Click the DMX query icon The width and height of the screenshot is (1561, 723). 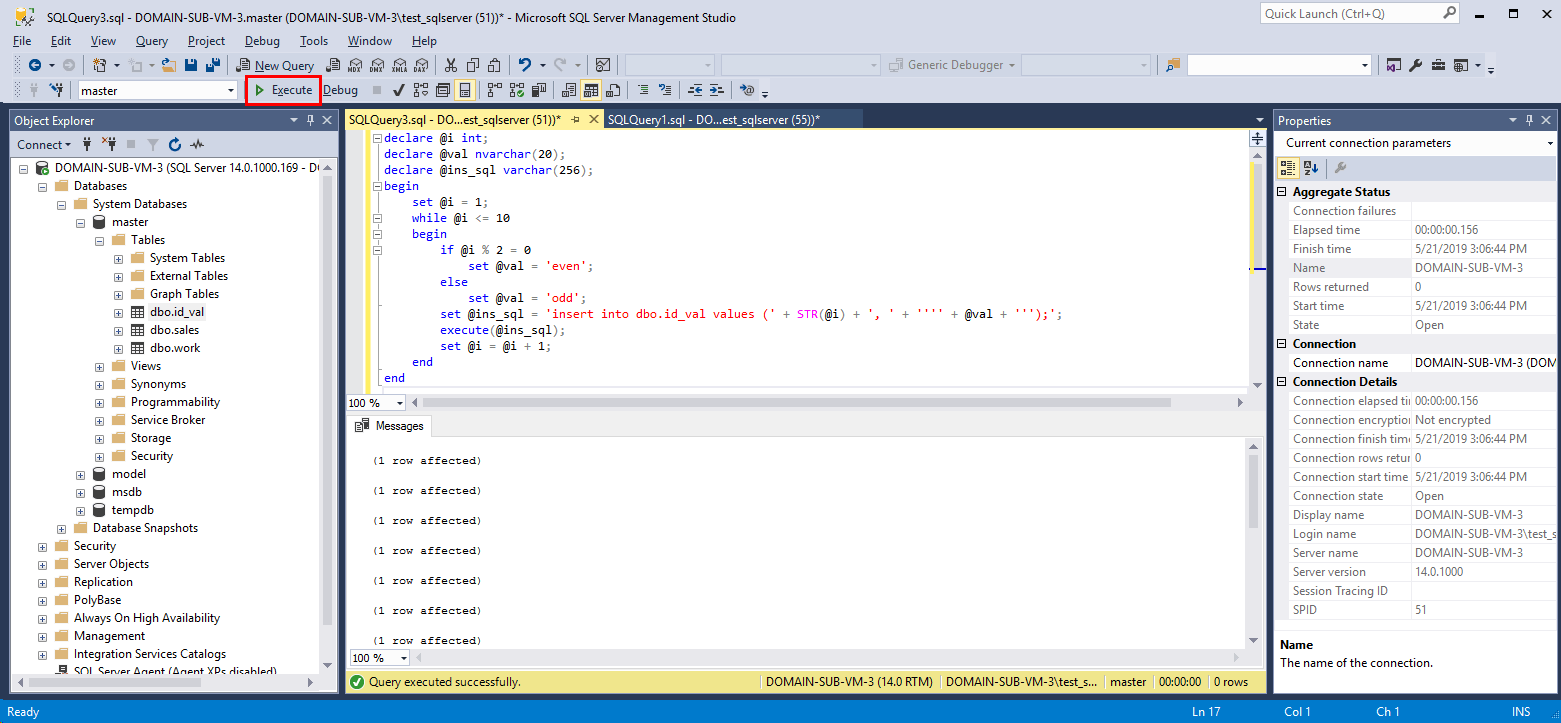coord(377,65)
